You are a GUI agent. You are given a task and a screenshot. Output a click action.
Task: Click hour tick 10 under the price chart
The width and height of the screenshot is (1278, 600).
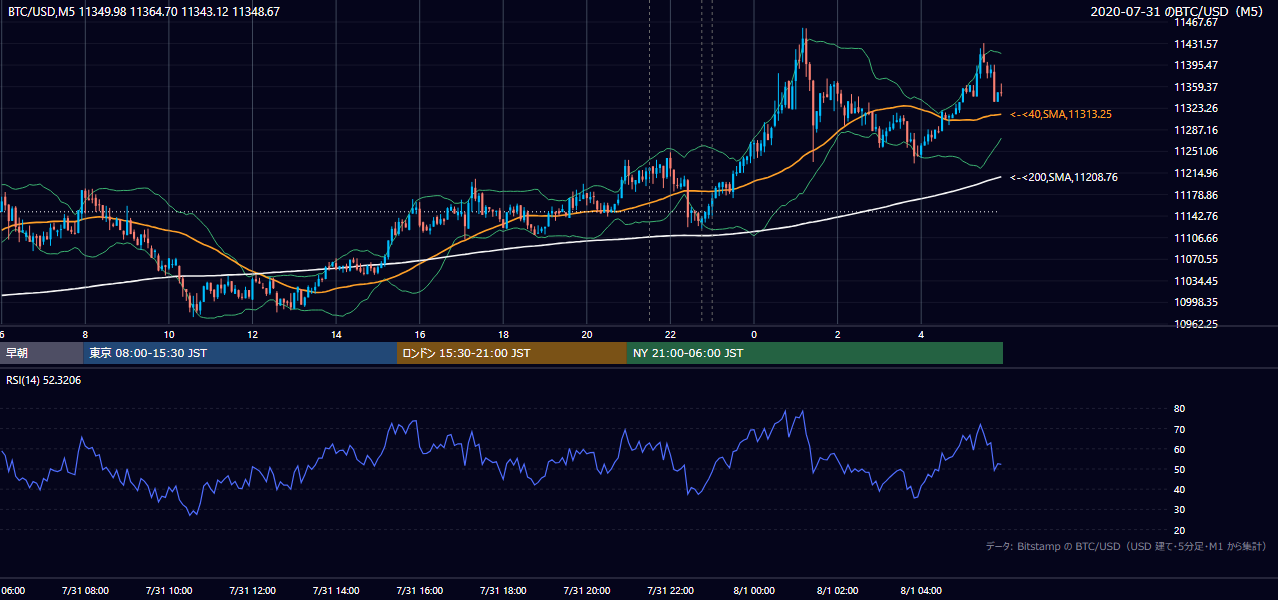pos(168,334)
